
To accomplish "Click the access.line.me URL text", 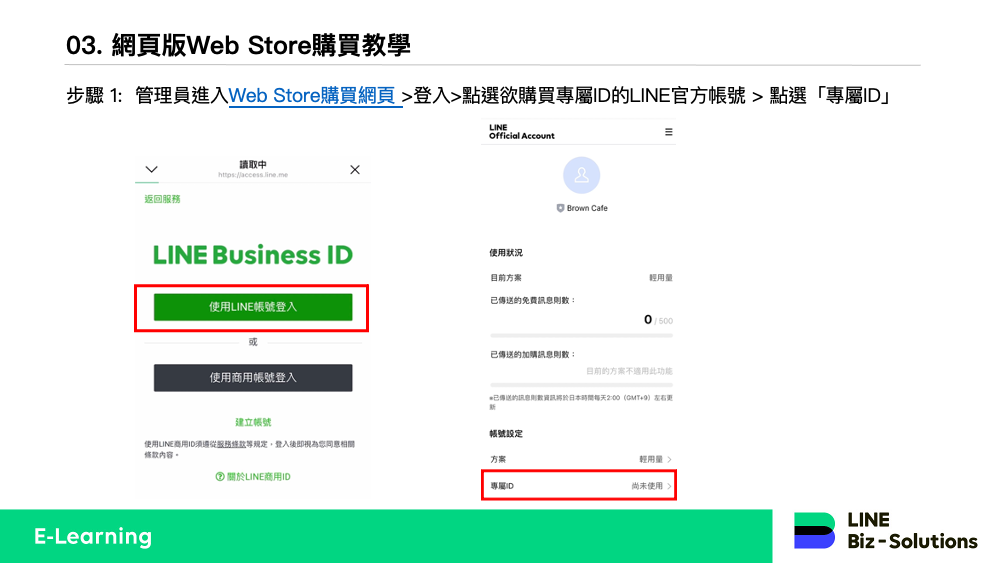I will (x=252, y=174).
